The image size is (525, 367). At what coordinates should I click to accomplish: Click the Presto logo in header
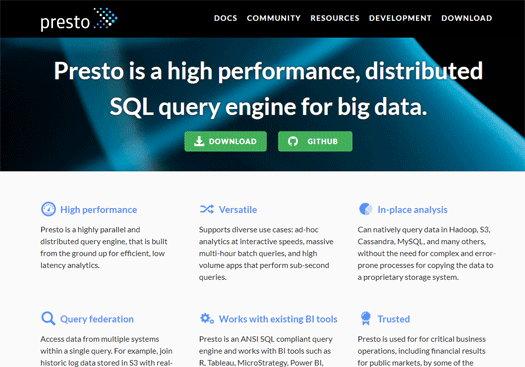(79, 19)
